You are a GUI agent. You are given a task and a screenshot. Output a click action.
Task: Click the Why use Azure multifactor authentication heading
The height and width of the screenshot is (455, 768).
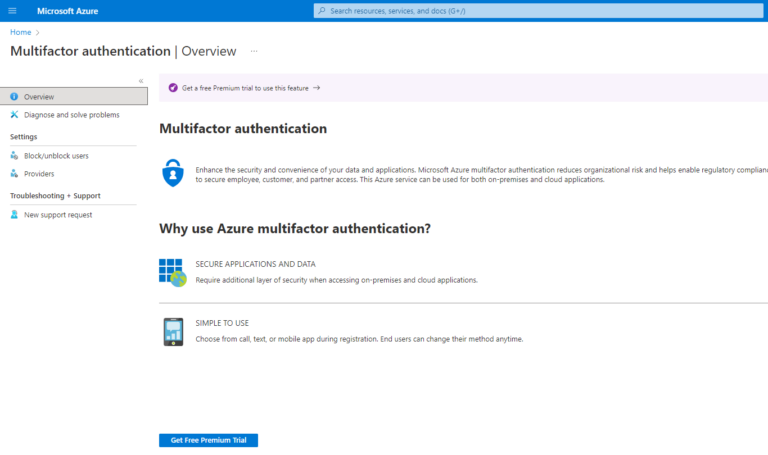[295, 229]
